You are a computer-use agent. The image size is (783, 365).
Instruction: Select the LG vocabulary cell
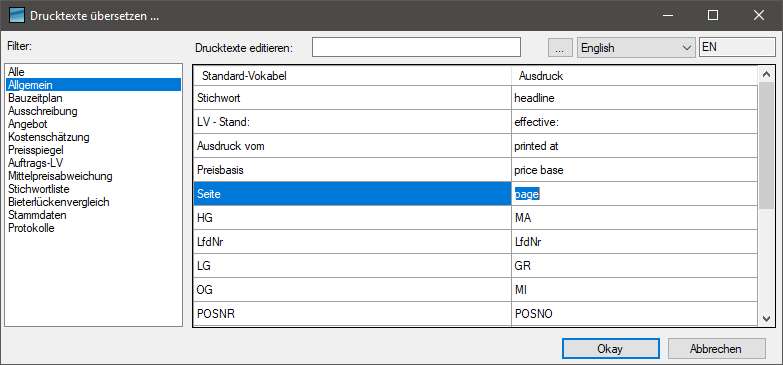353,266
